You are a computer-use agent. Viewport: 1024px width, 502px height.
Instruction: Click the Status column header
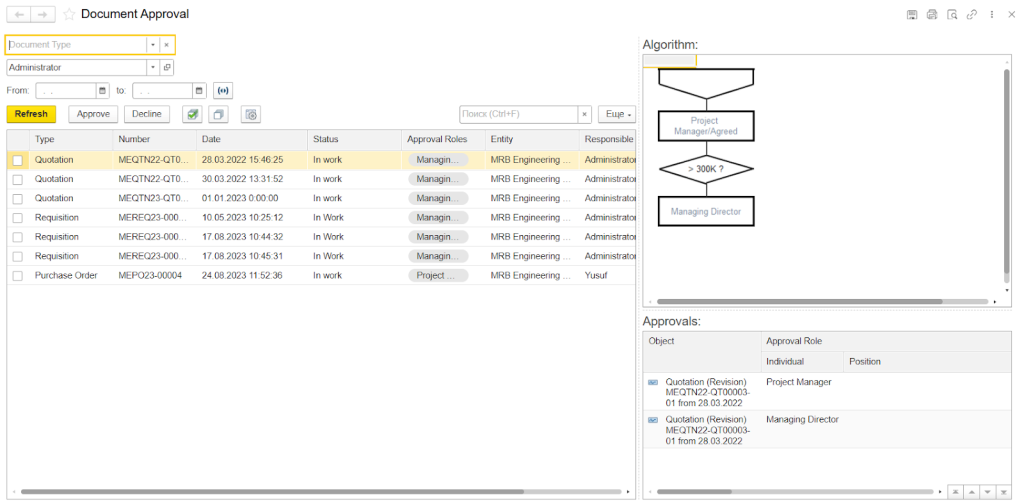click(x=325, y=139)
